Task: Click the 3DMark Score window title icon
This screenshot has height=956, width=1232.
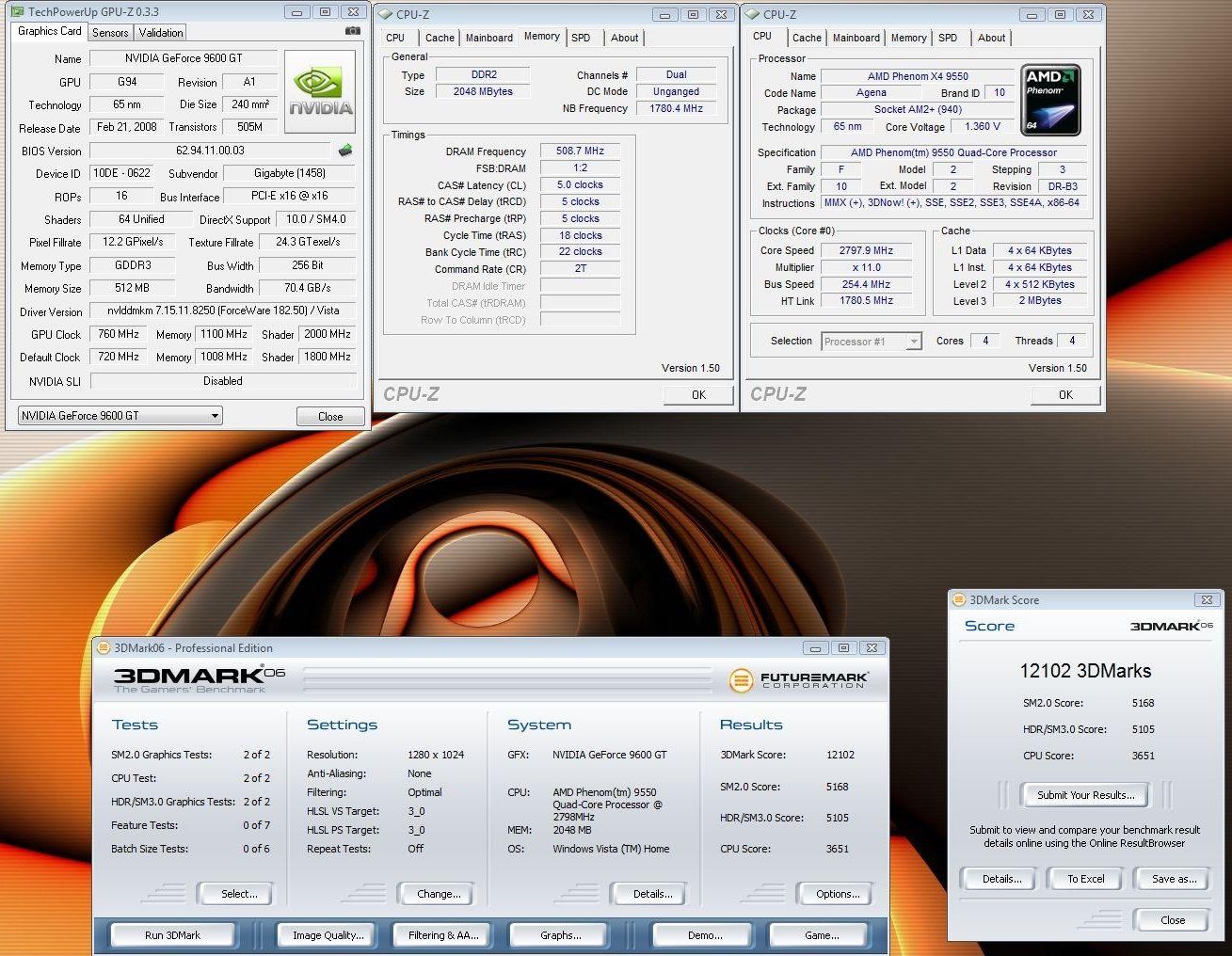Action: tap(959, 599)
